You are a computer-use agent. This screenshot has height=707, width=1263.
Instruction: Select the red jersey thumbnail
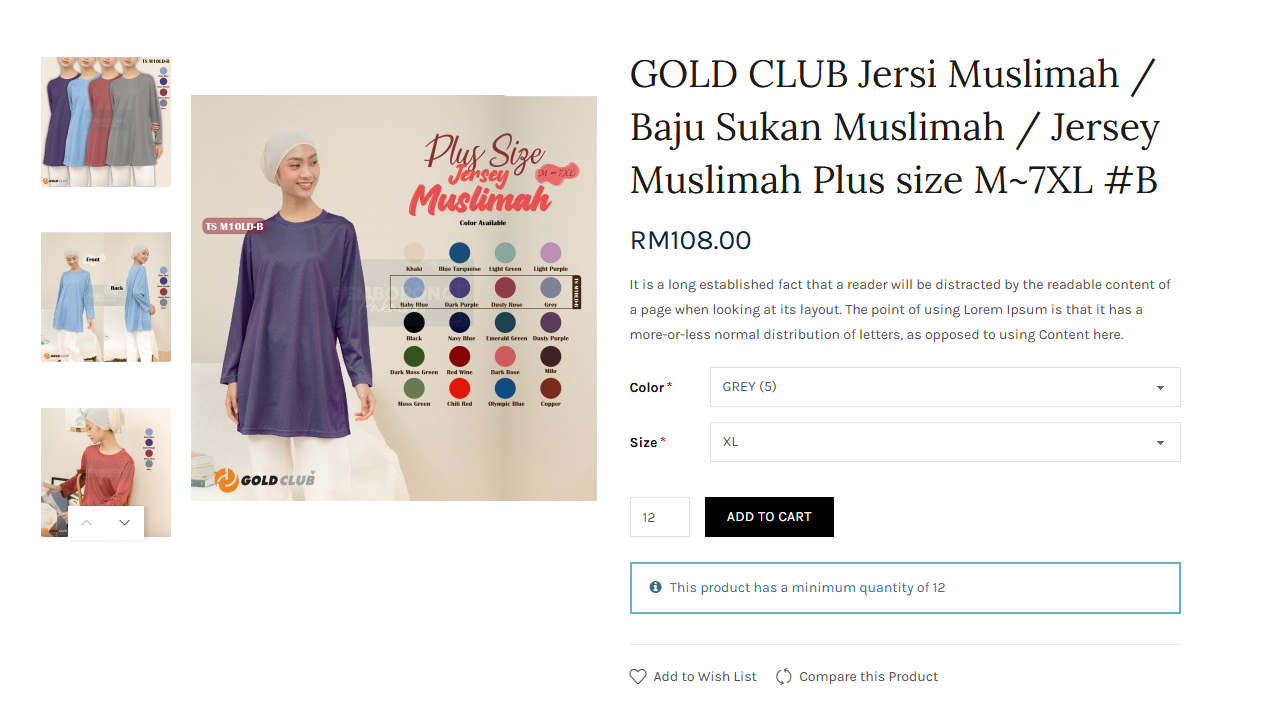106,472
